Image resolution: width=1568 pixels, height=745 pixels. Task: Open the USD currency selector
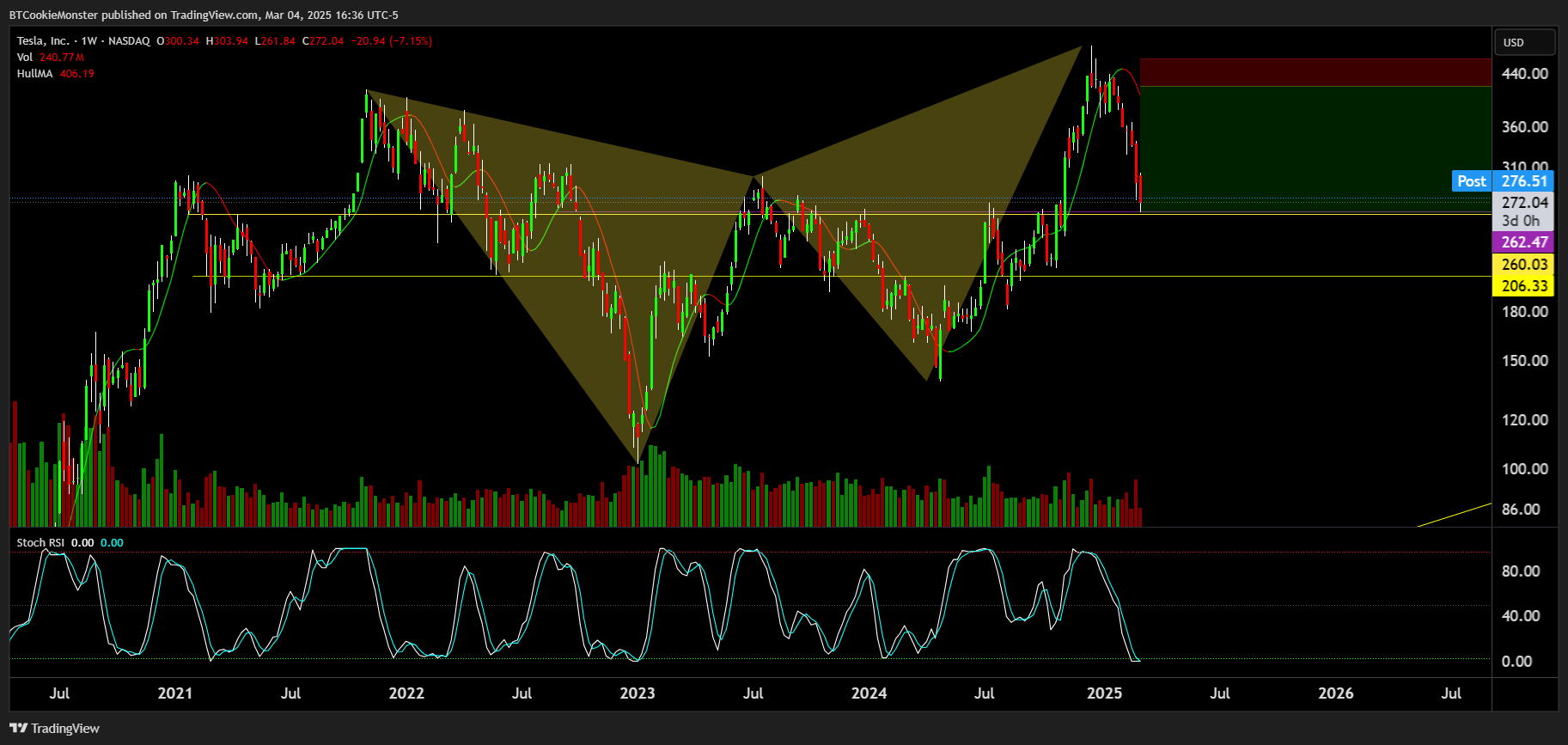click(x=1525, y=42)
